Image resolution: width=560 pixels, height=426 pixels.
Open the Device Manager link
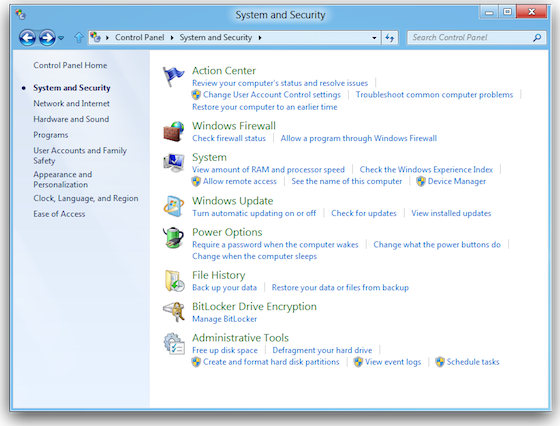pos(456,181)
